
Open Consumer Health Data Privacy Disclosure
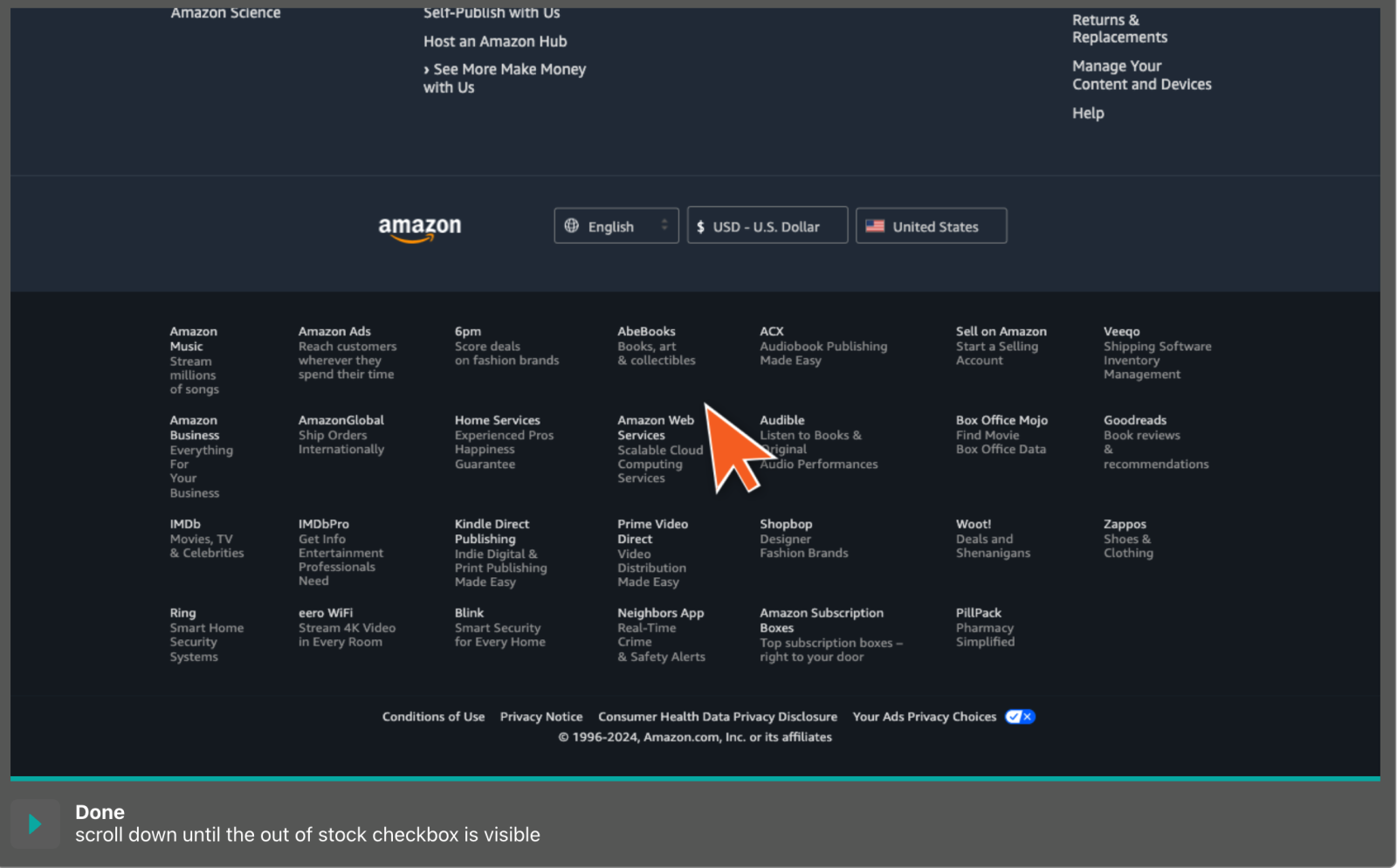click(x=718, y=717)
